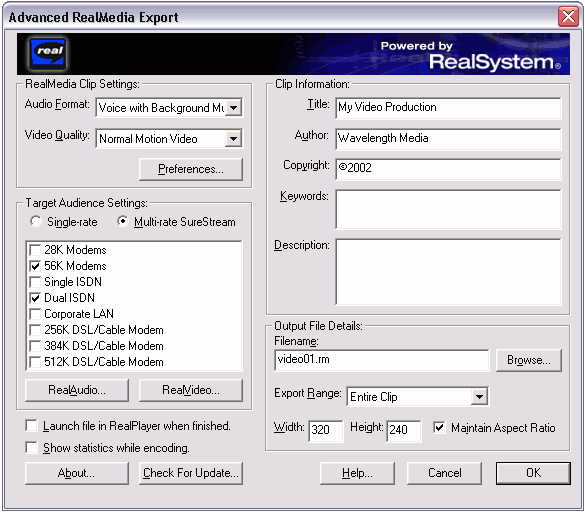
Task: Confirm export with OK button
Action: pyautogui.click(x=533, y=473)
